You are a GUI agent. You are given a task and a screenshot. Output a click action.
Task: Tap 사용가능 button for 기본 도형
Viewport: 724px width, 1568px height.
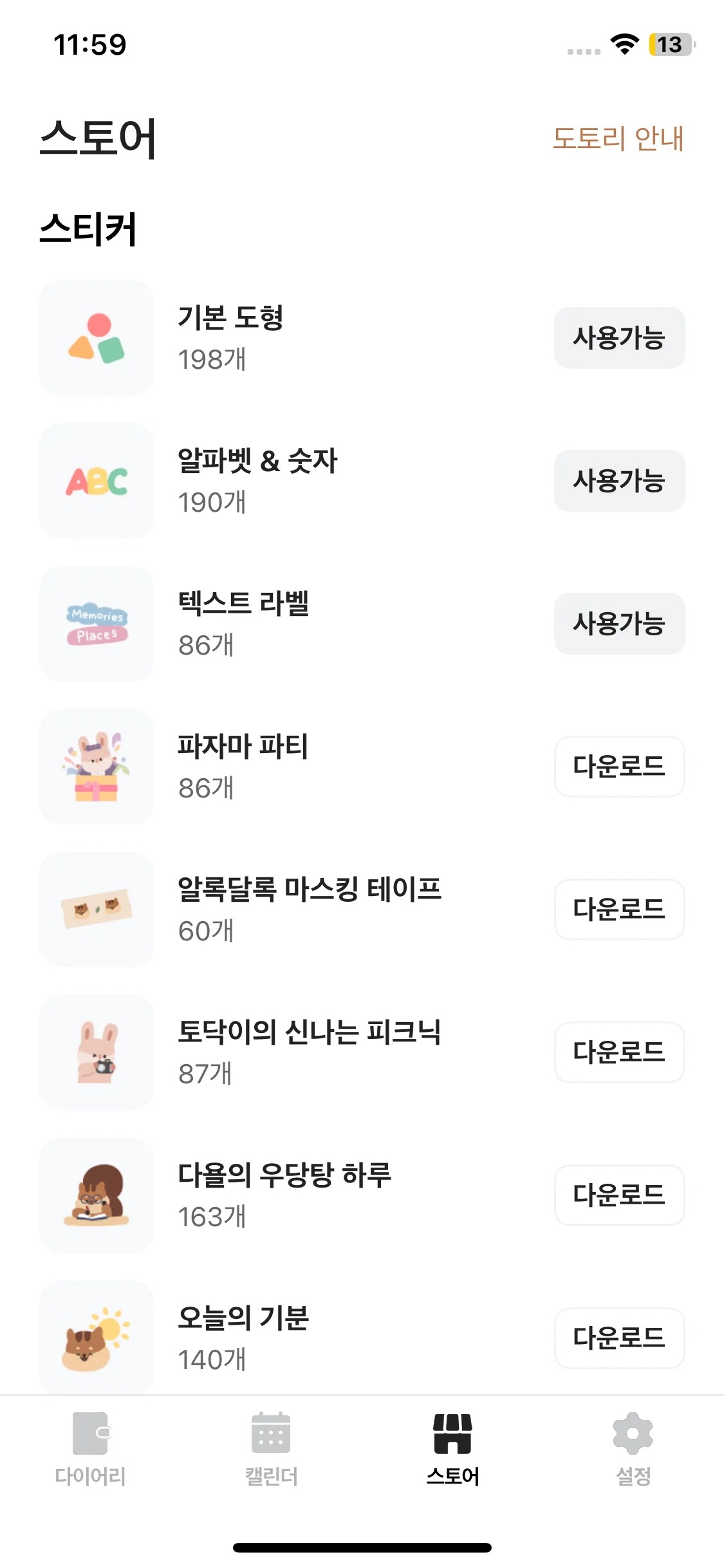pyautogui.click(x=619, y=338)
